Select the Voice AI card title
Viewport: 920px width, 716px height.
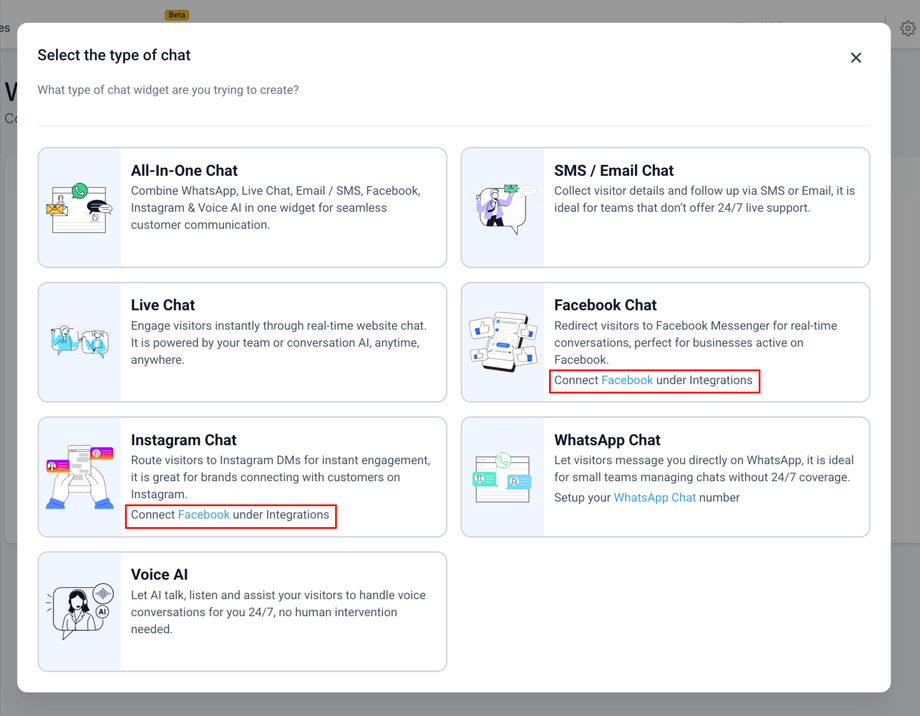[x=159, y=574]
